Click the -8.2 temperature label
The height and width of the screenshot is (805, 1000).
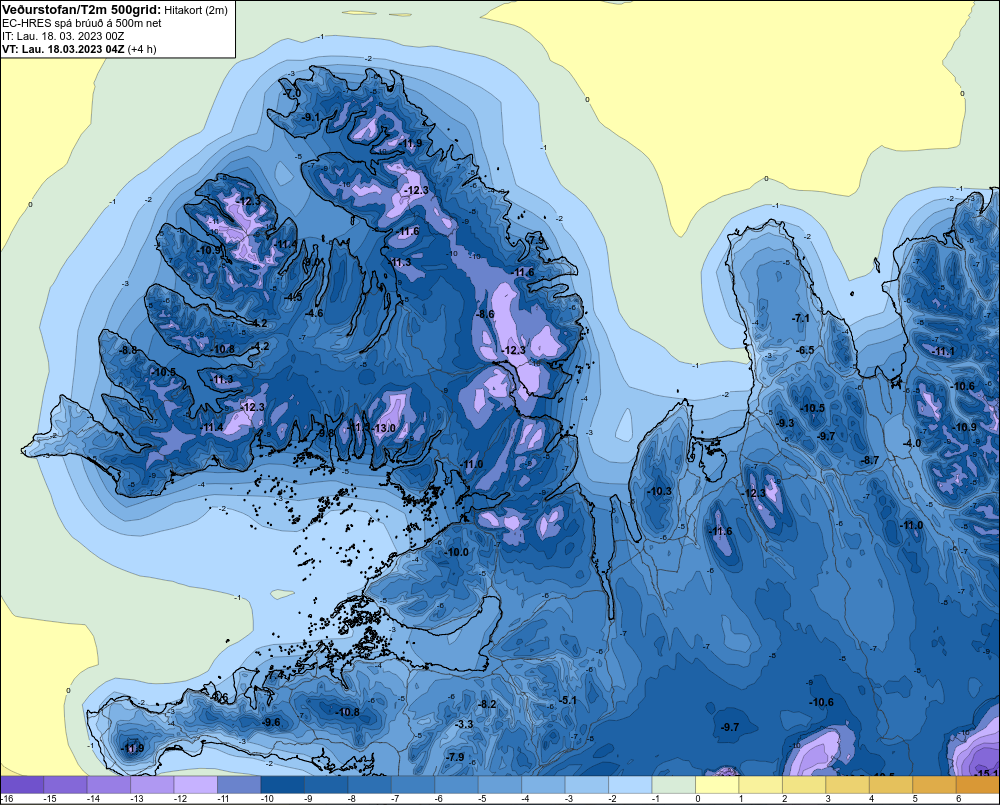487,704
